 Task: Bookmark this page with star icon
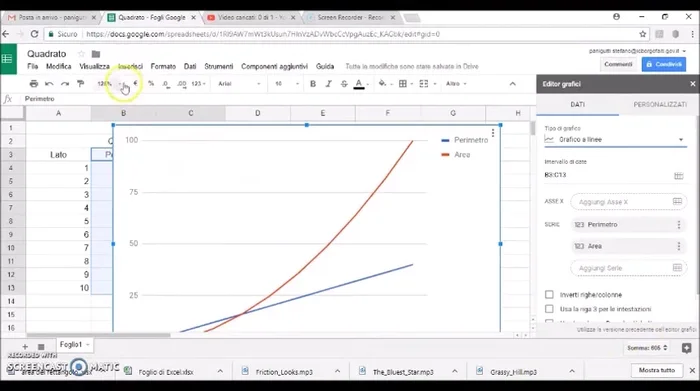642,34
